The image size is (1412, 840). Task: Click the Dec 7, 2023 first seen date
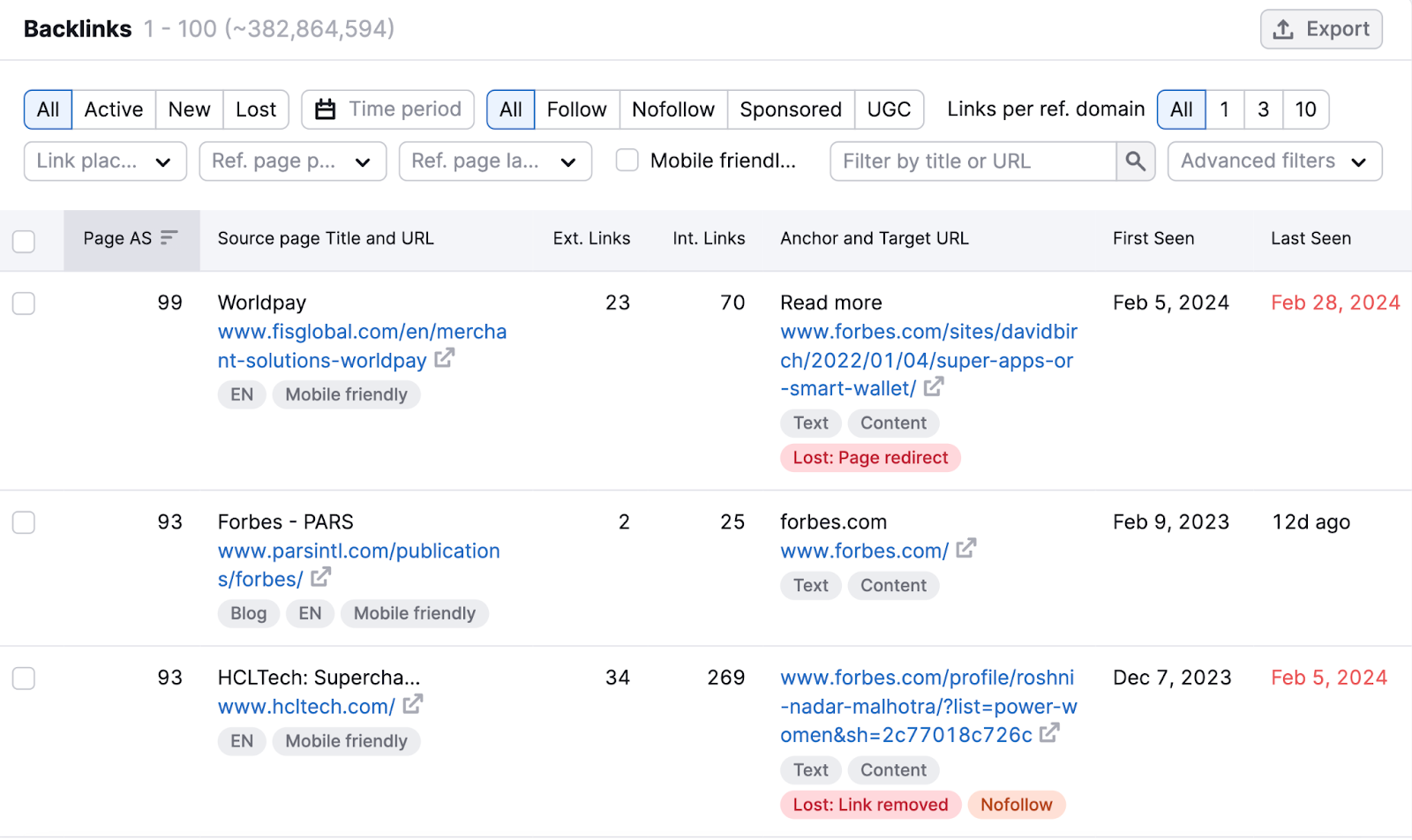tap(1172, 678)
